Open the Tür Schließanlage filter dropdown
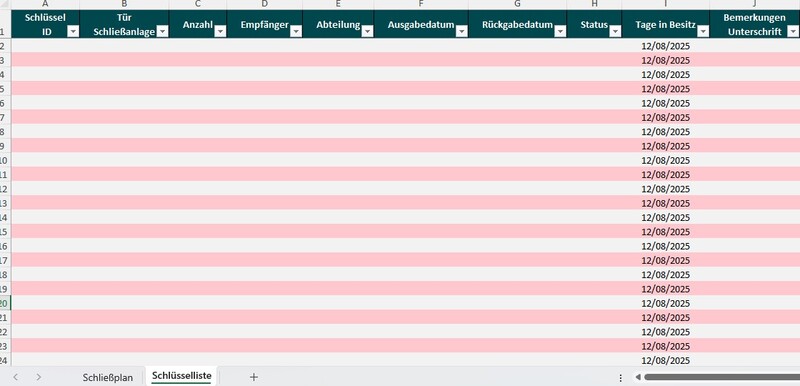Screen dimensions: 800x386 tap(162, 32)
